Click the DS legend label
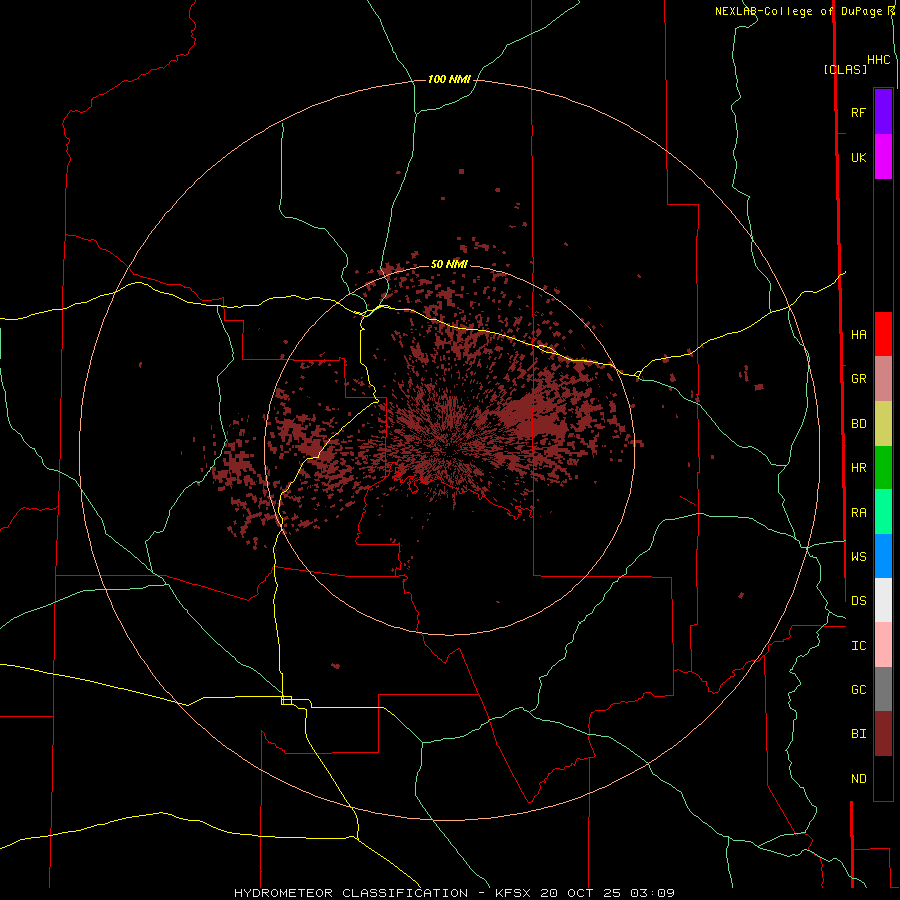 tap(858, 601)
